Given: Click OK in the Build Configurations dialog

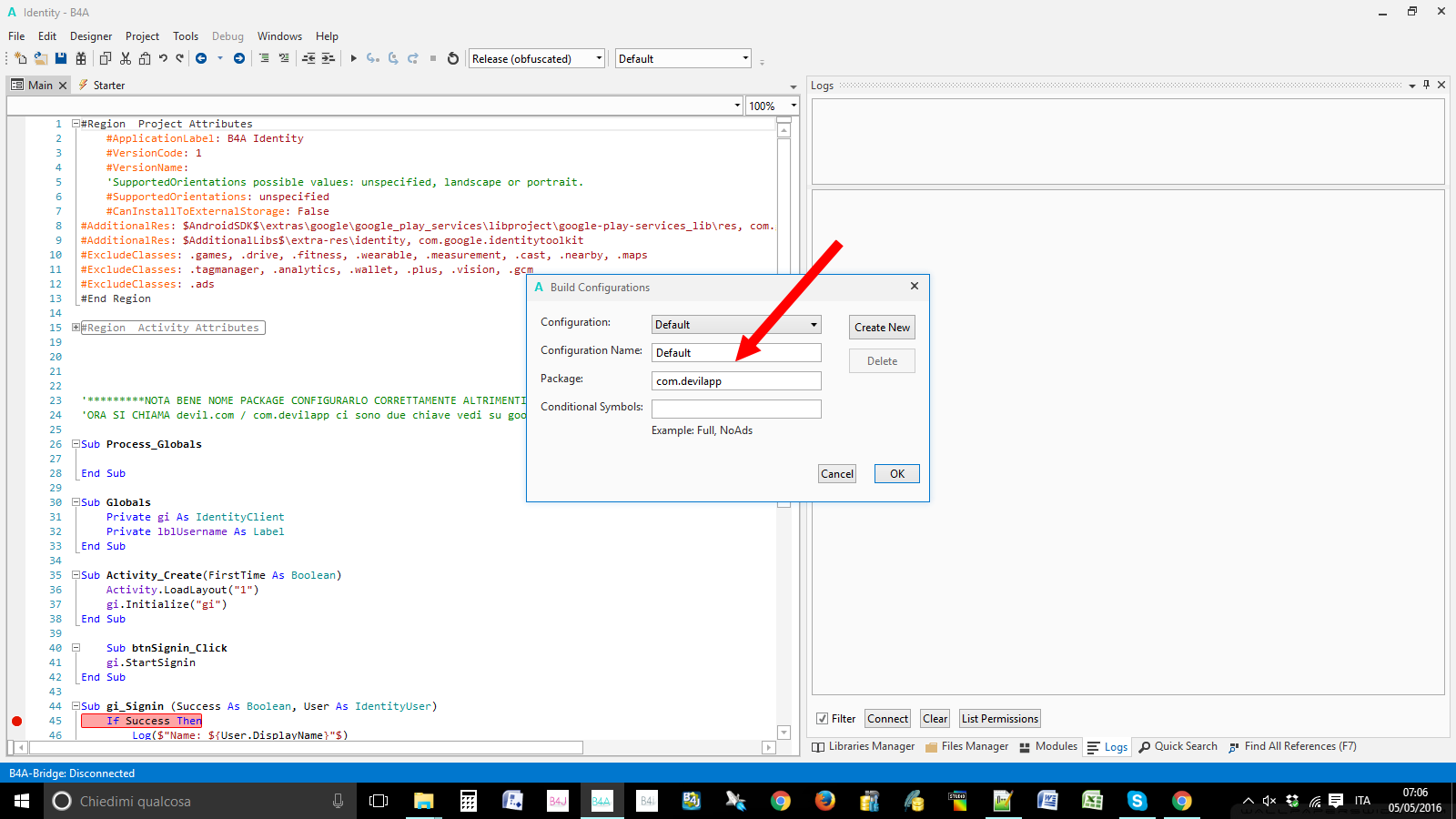Looking at the screenshot, I should 896,474.
